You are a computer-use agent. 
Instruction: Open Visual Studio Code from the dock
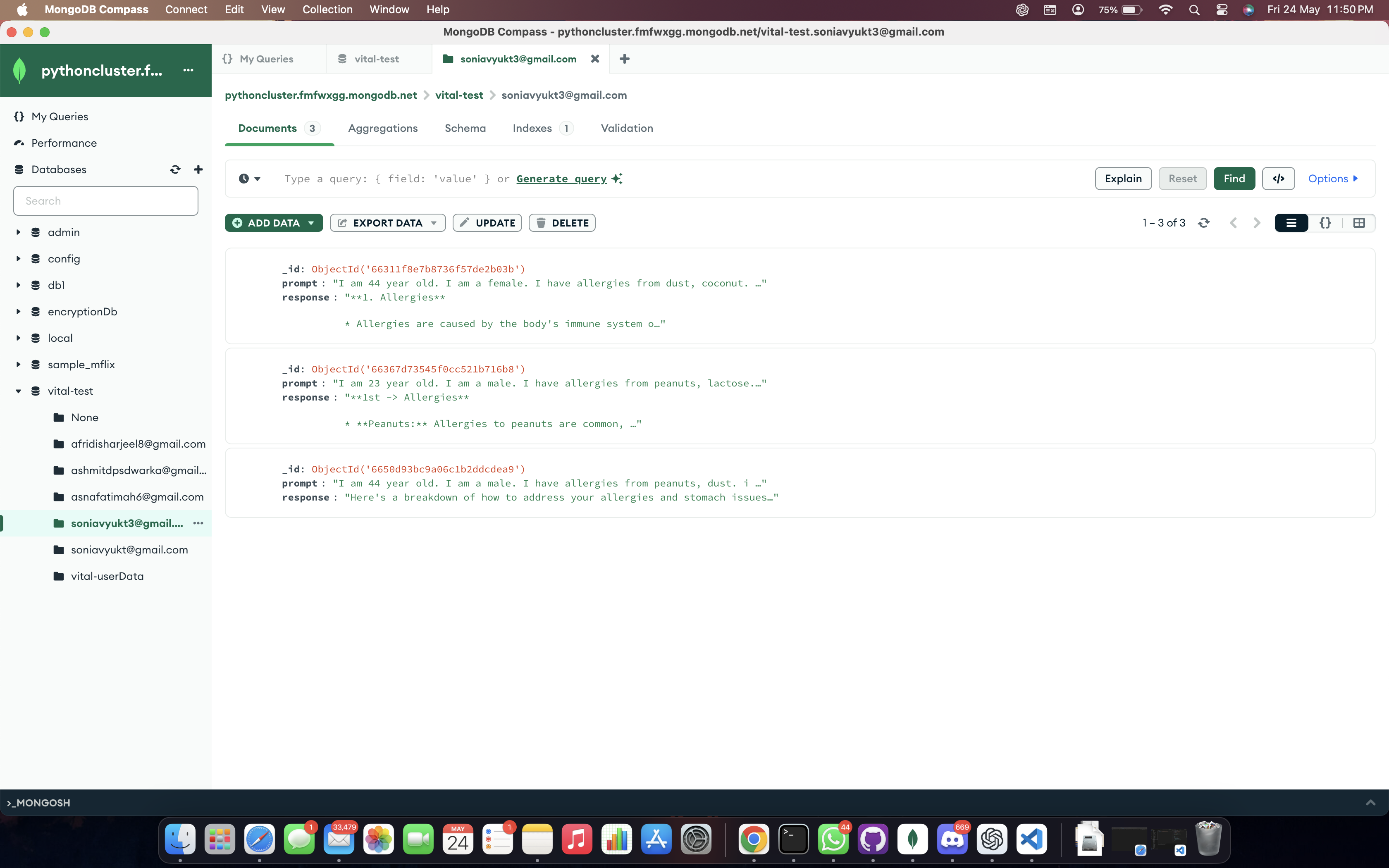point(1031,839)
